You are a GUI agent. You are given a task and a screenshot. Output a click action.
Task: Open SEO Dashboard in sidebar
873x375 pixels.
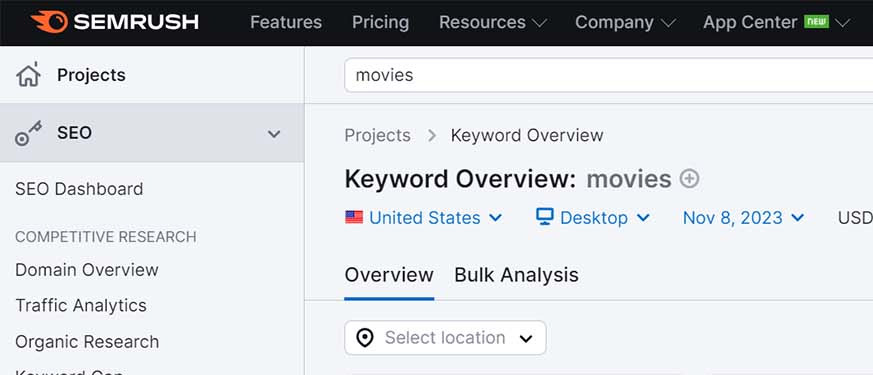pyautogui.click(x=79, y=189)
